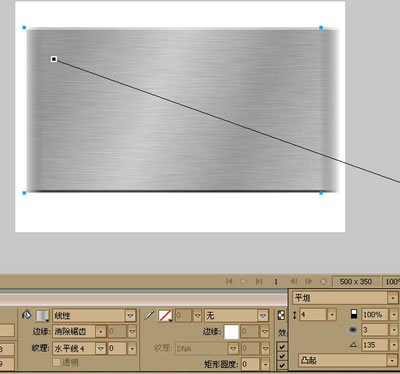This screenshot has height=374, width=400.
Task: Open the bevel width 4 slider arrow
Action: [x=332, y=315]
